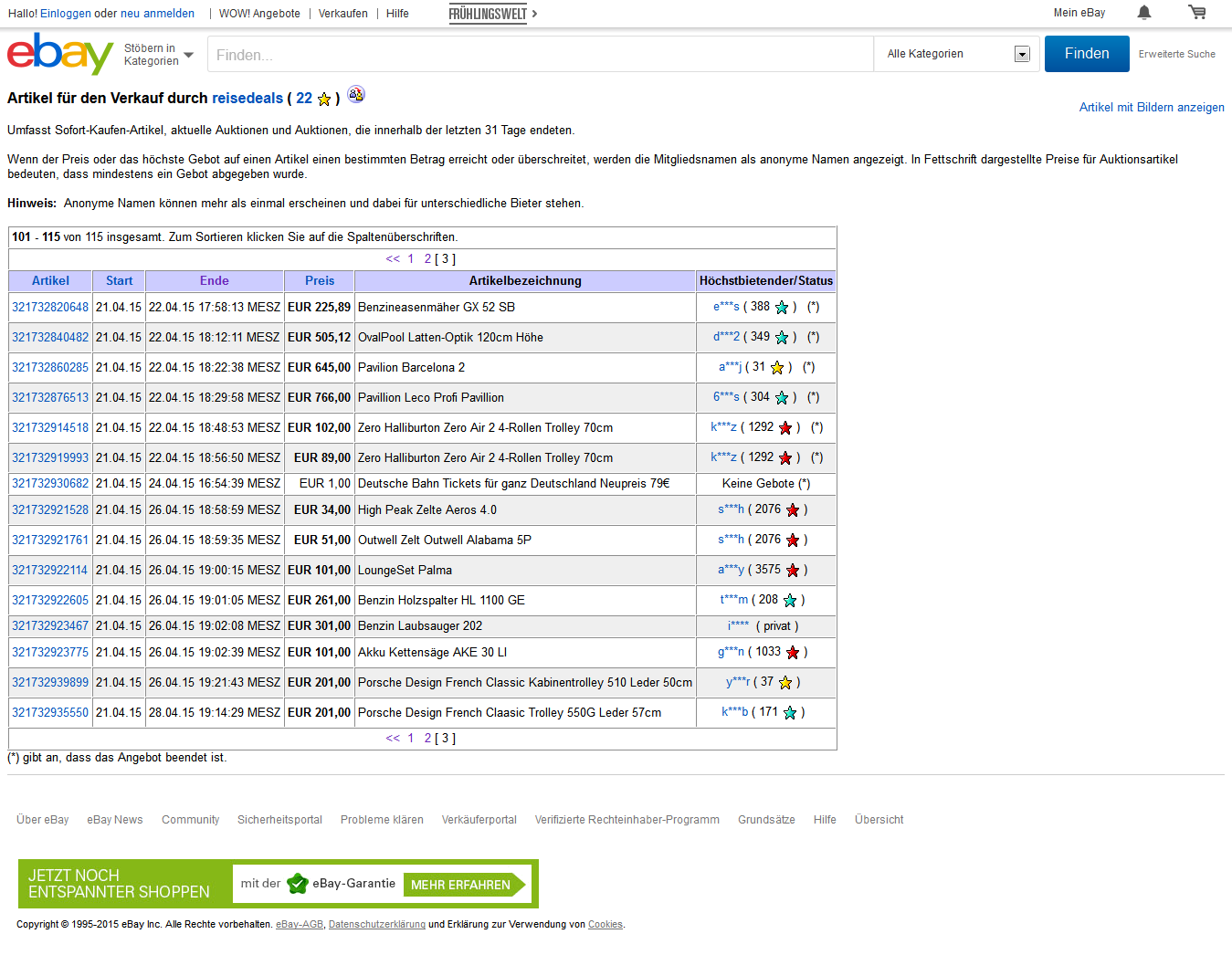Open Verkäuferportal footer link
The height and width of the screenshot is (976, 1232).
point(479,820)
